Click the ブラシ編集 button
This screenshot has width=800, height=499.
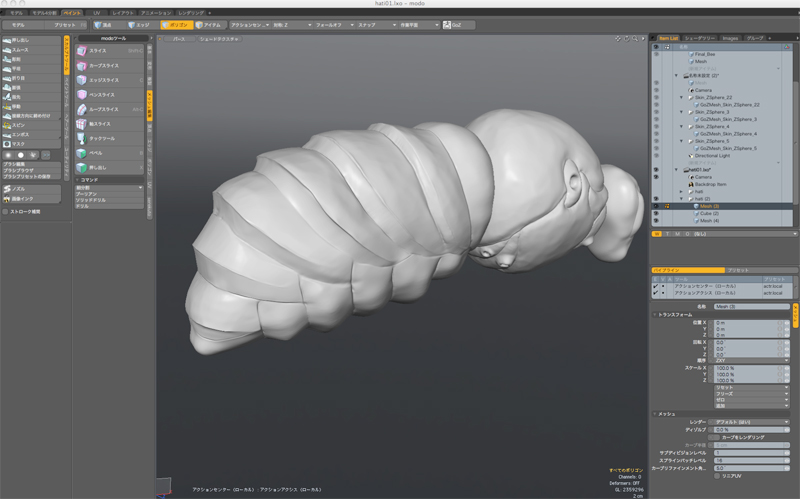[31, 164]
